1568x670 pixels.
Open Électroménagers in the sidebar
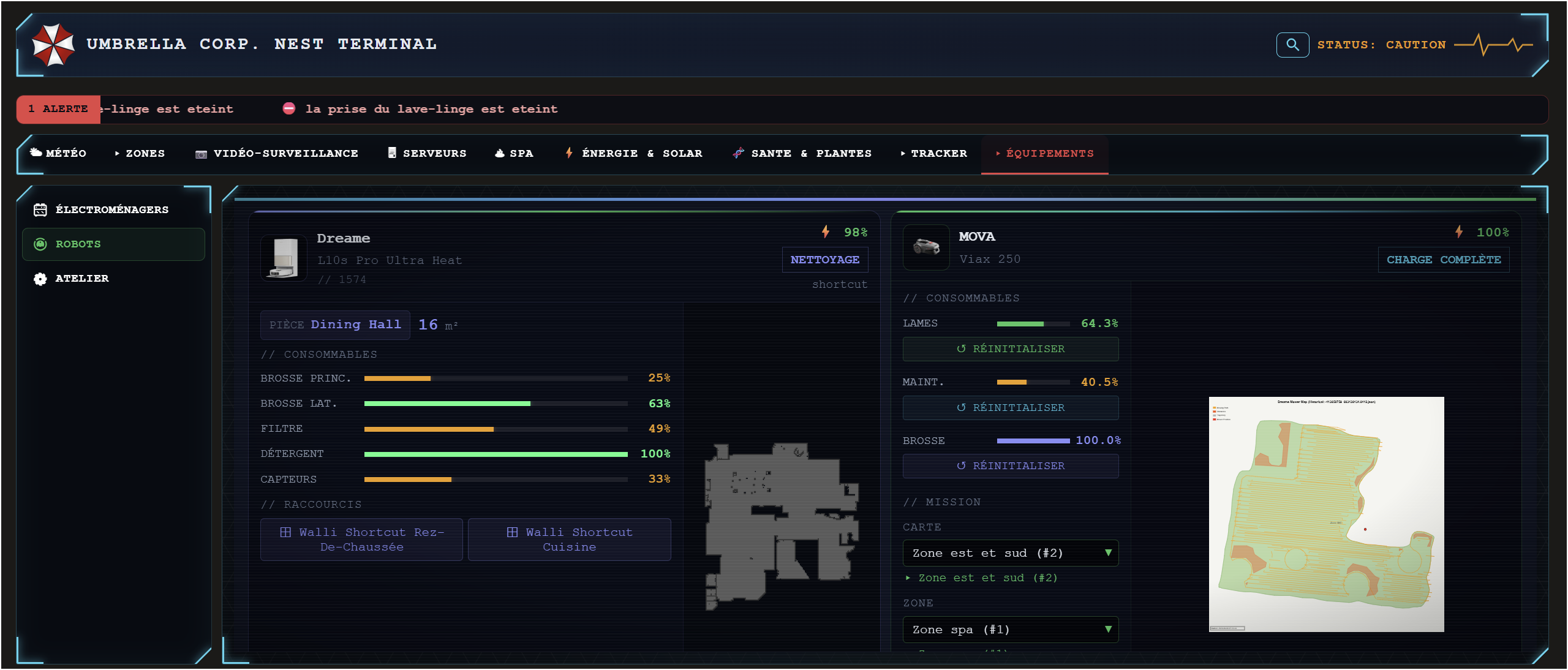point(113,210)
